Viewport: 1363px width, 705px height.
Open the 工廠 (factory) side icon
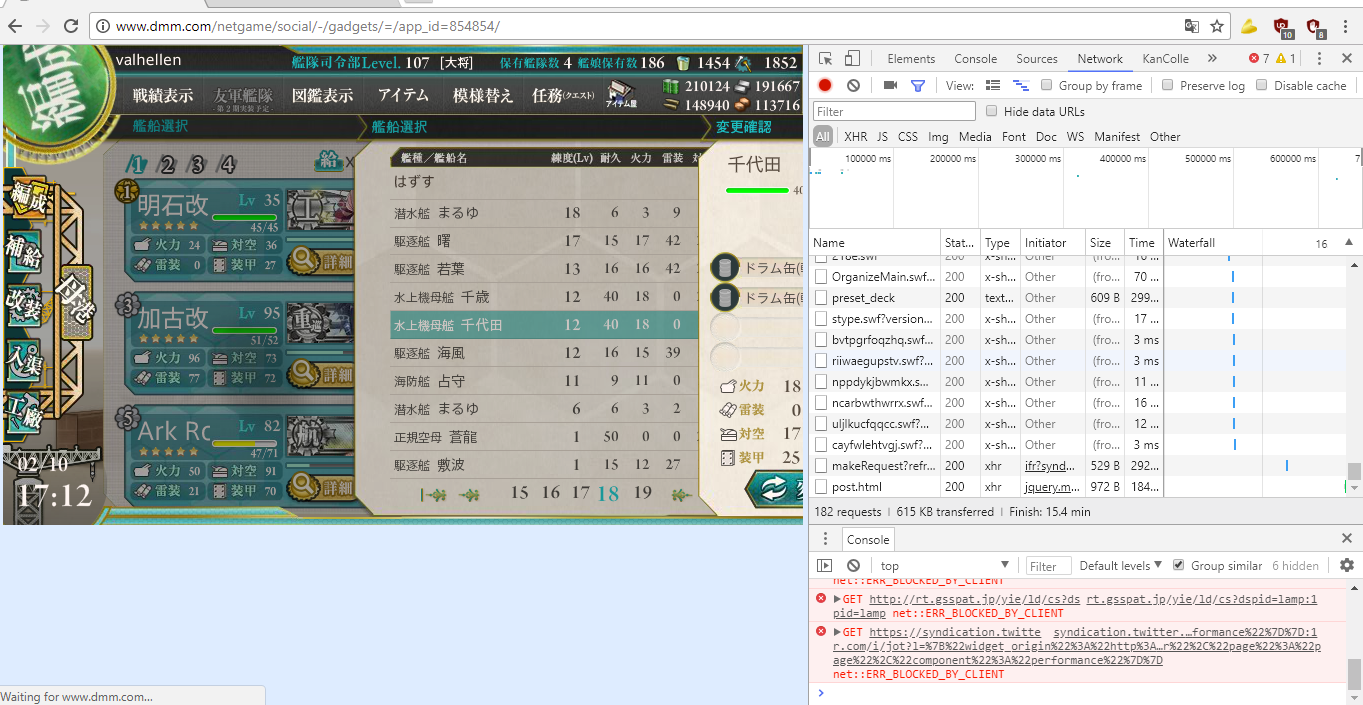[24, 414]
